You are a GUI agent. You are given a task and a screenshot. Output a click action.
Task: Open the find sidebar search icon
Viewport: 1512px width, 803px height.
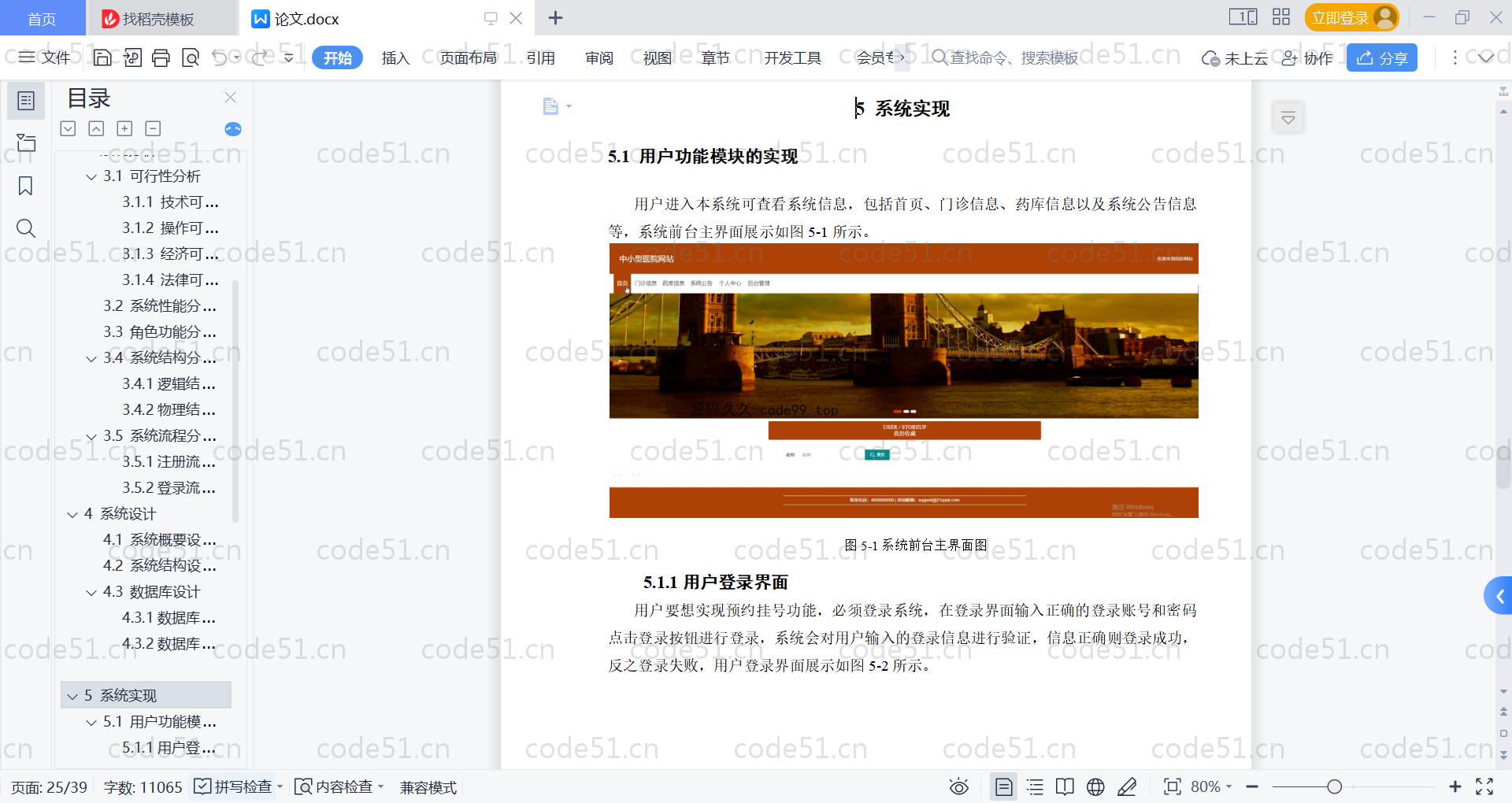(x=26, y=228)
